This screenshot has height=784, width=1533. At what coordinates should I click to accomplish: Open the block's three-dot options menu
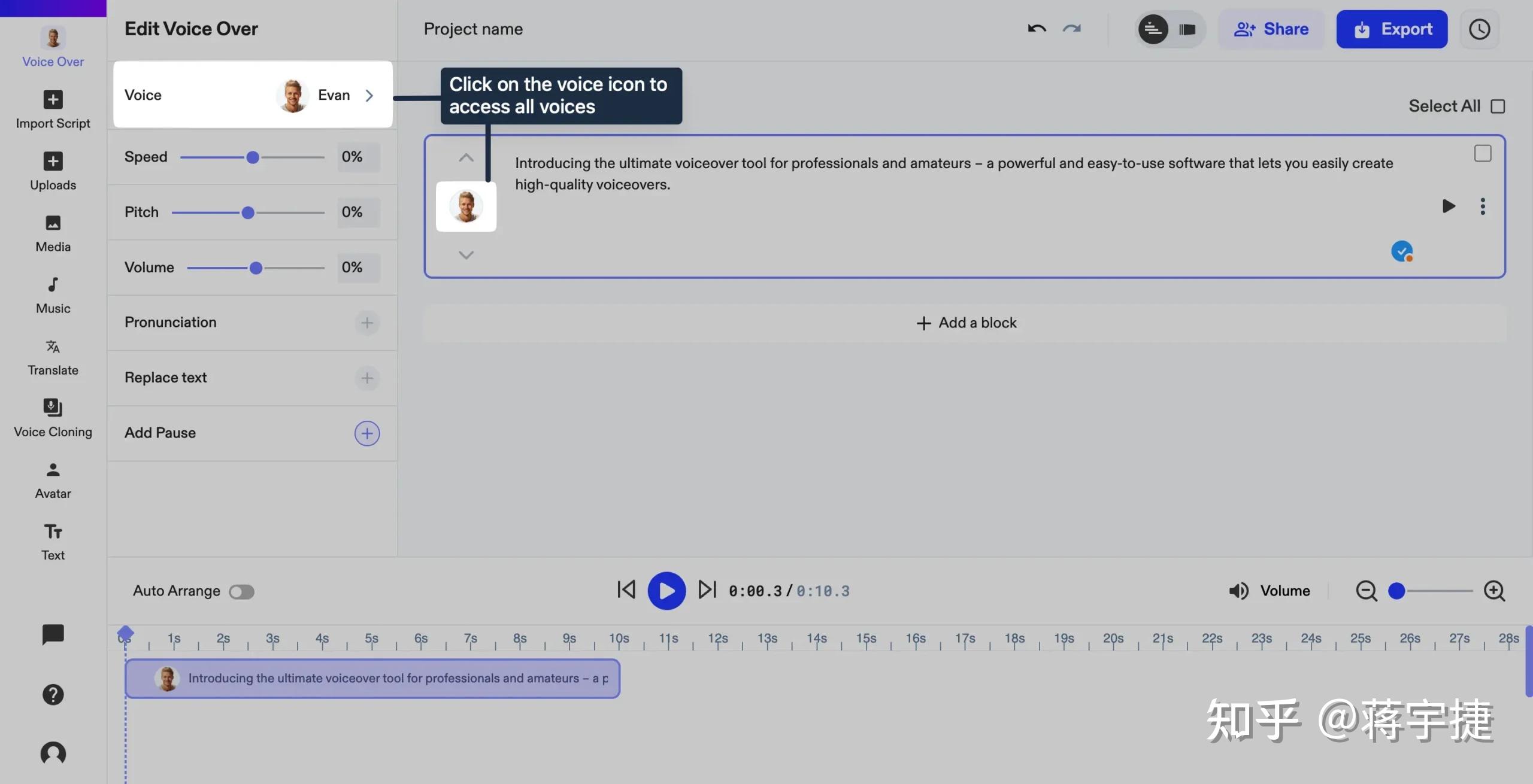click(1483, 206)
